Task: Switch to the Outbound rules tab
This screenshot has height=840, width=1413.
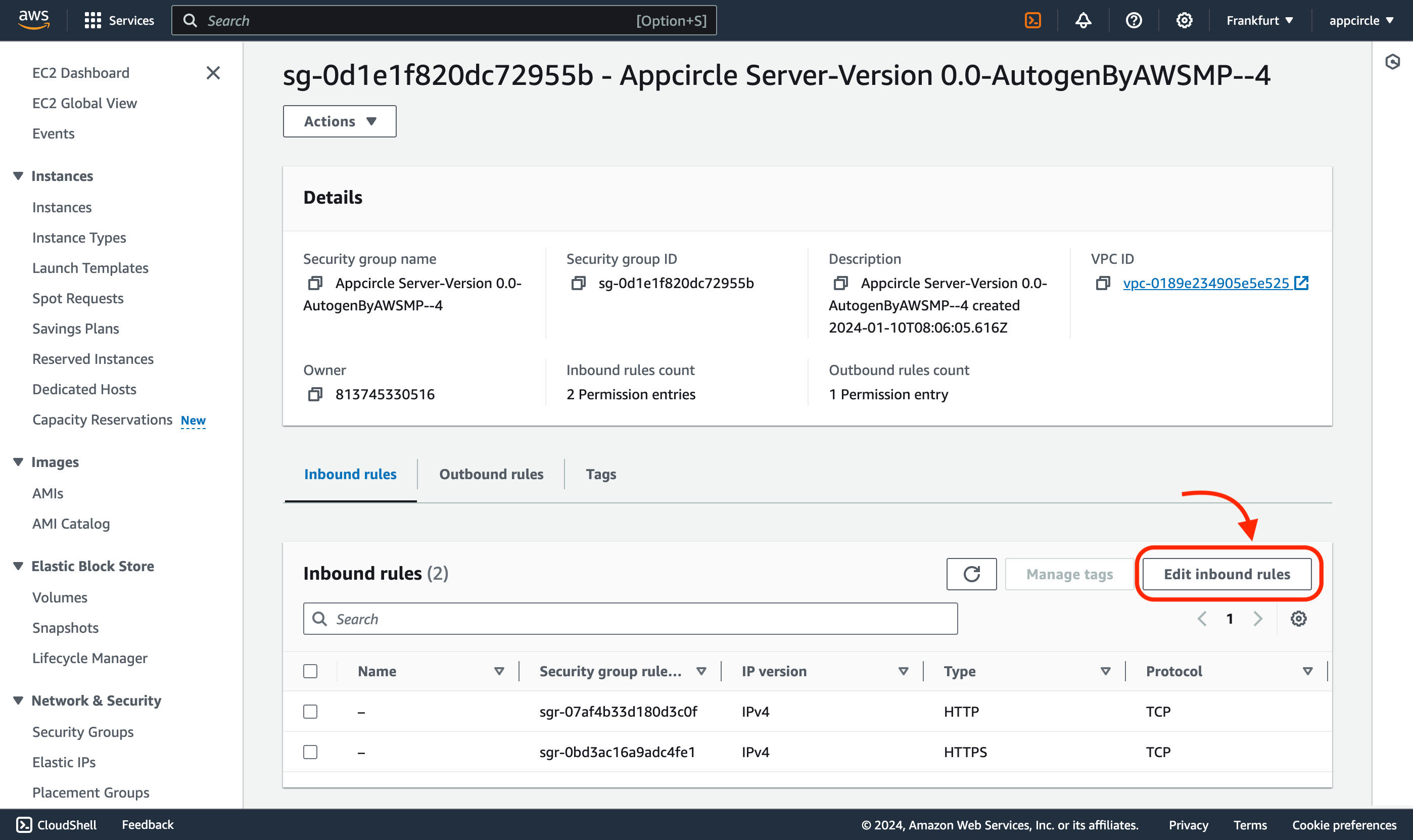Action: tap(491, 475)
